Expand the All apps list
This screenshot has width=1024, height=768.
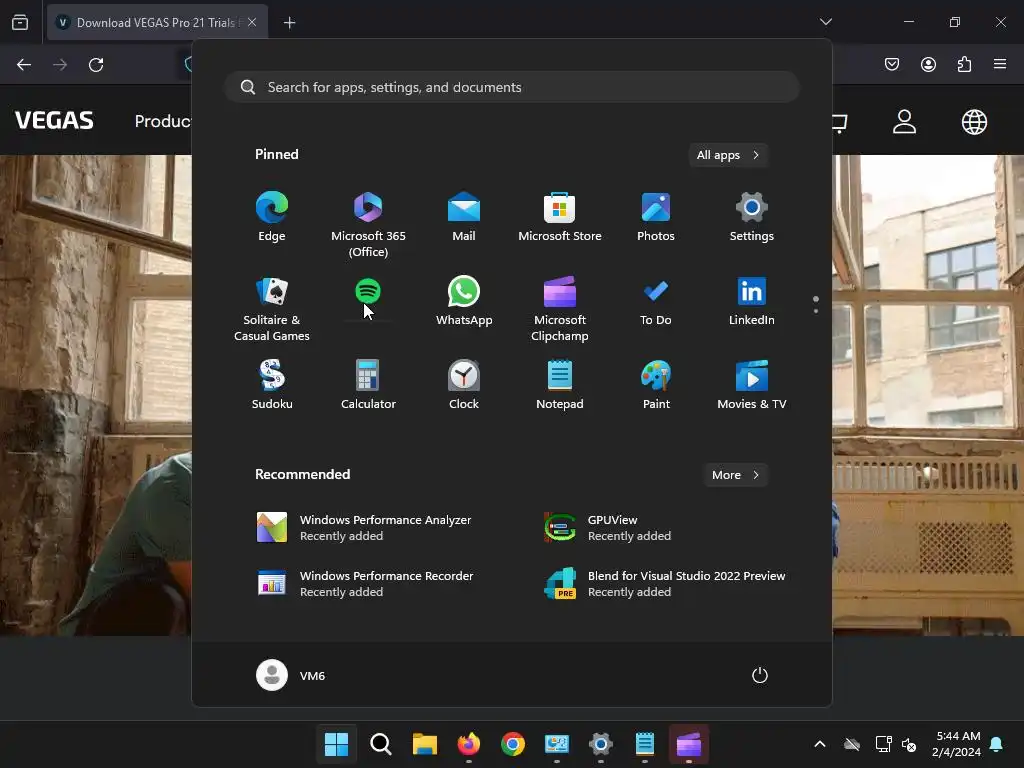click(728, 155)
